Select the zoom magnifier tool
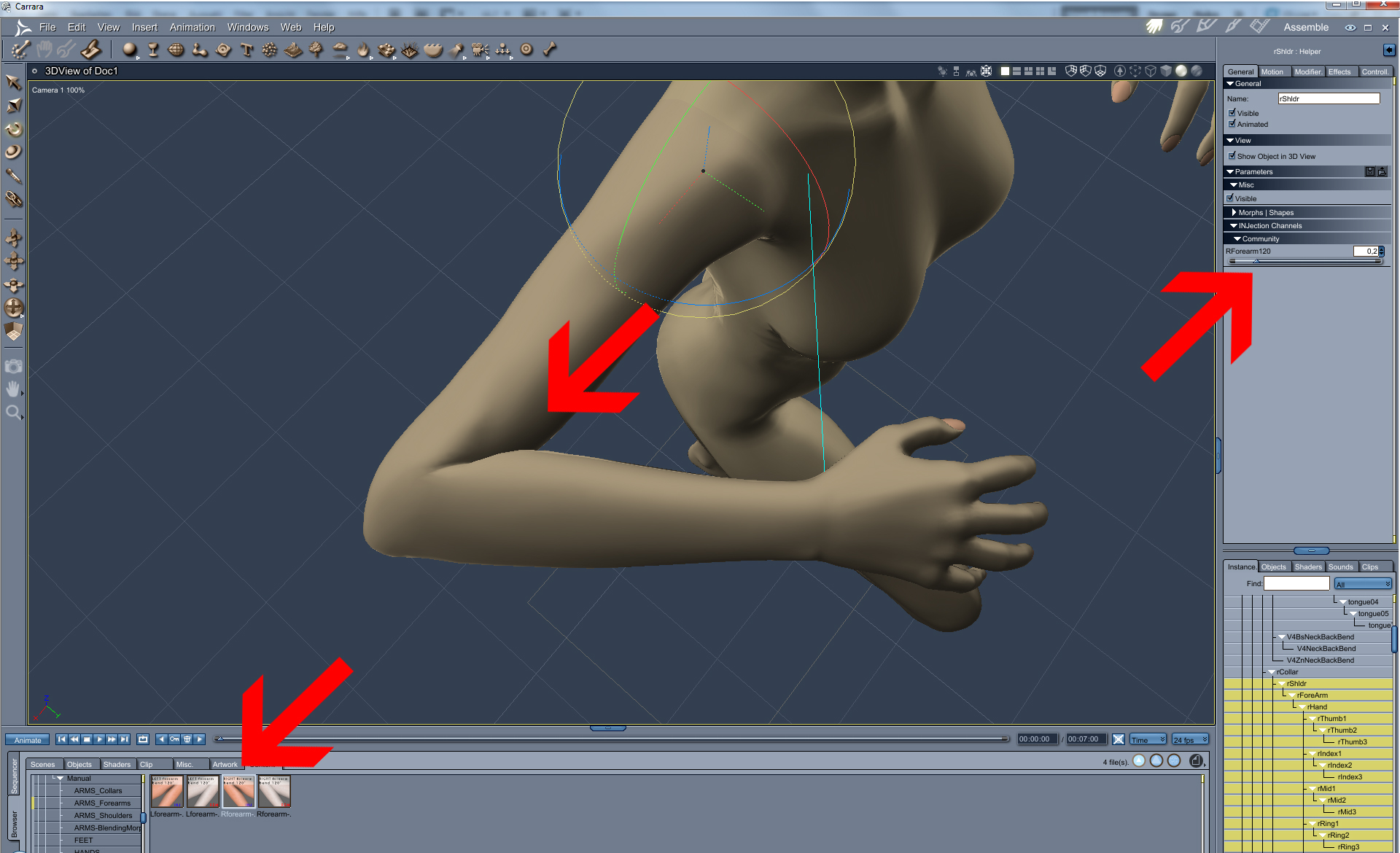 (x=13, y=413)
